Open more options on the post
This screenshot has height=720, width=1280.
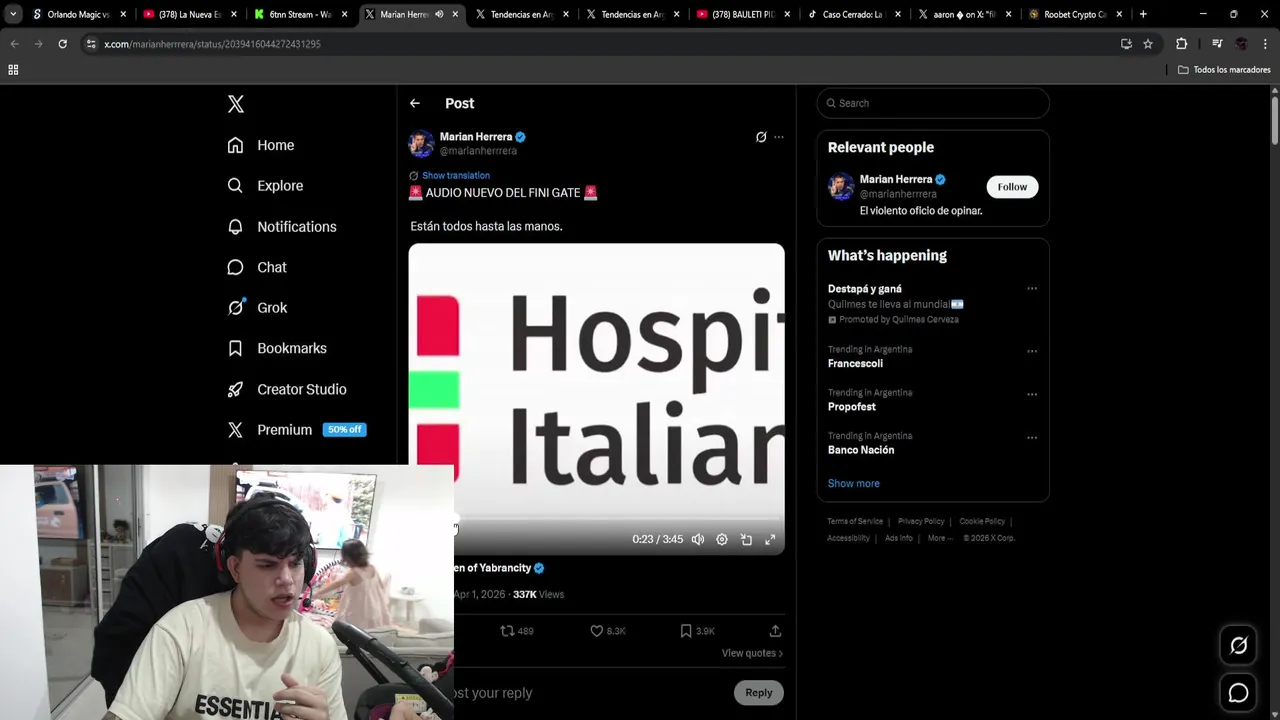pos(779,137)
